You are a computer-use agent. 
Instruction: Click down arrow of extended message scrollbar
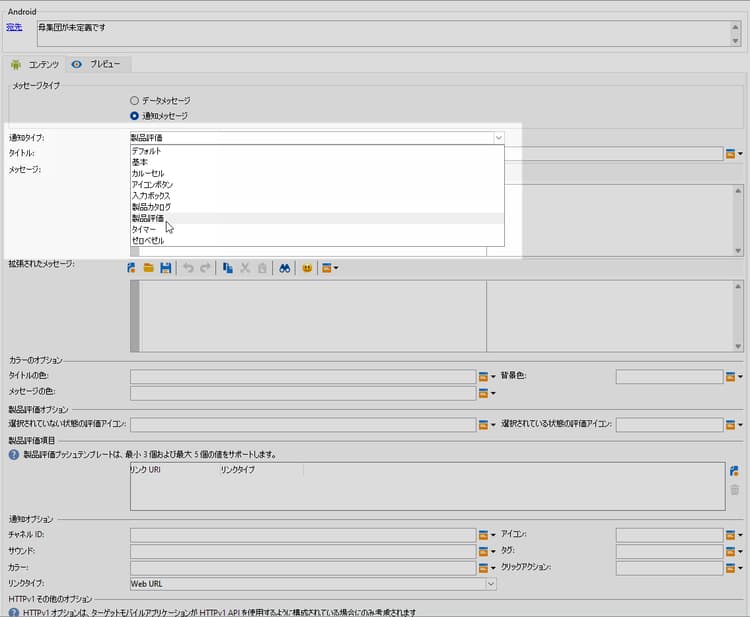[x=738, y=346]
